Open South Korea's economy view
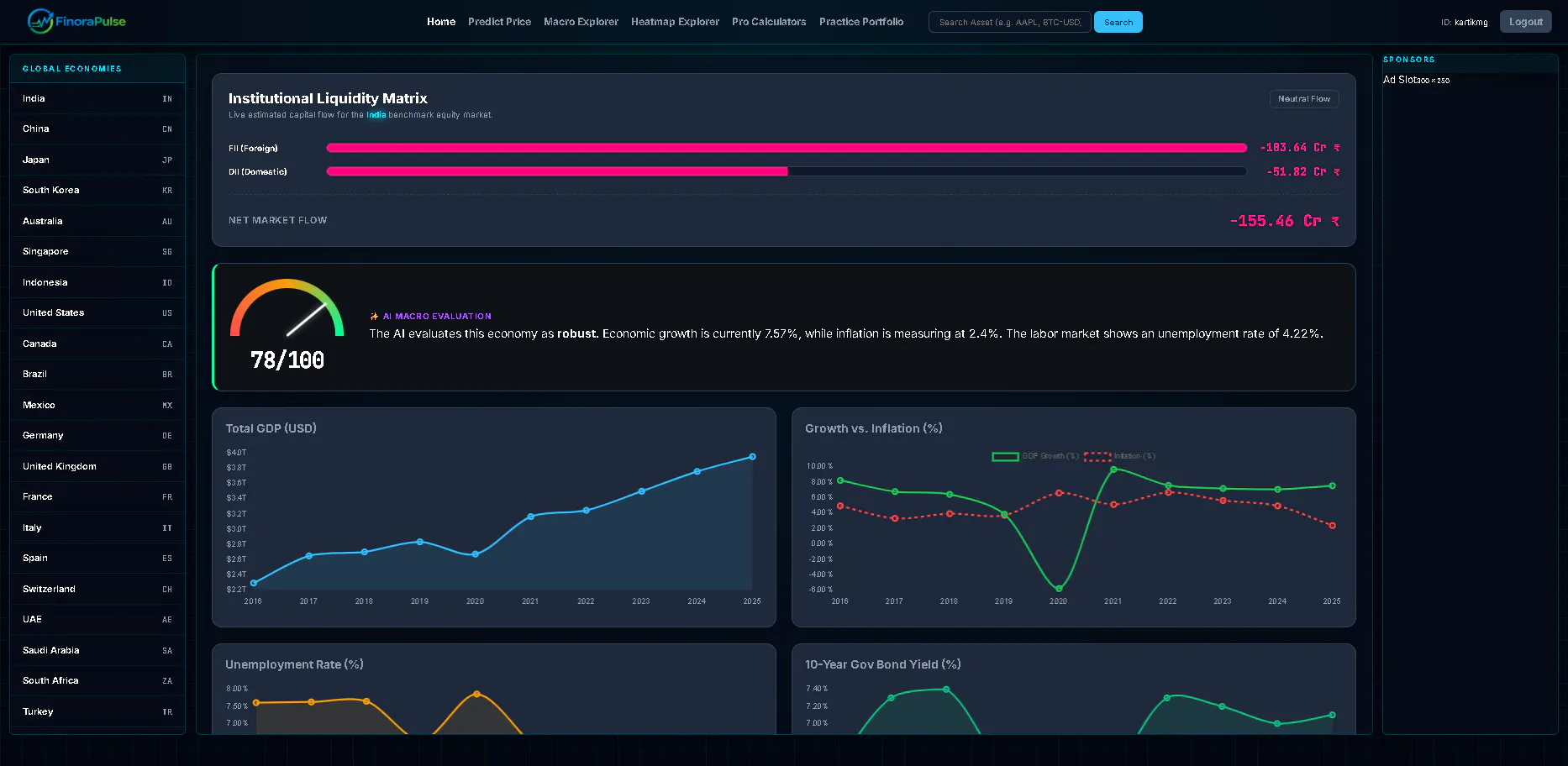The image size is (1568, 766). point(97,190)
